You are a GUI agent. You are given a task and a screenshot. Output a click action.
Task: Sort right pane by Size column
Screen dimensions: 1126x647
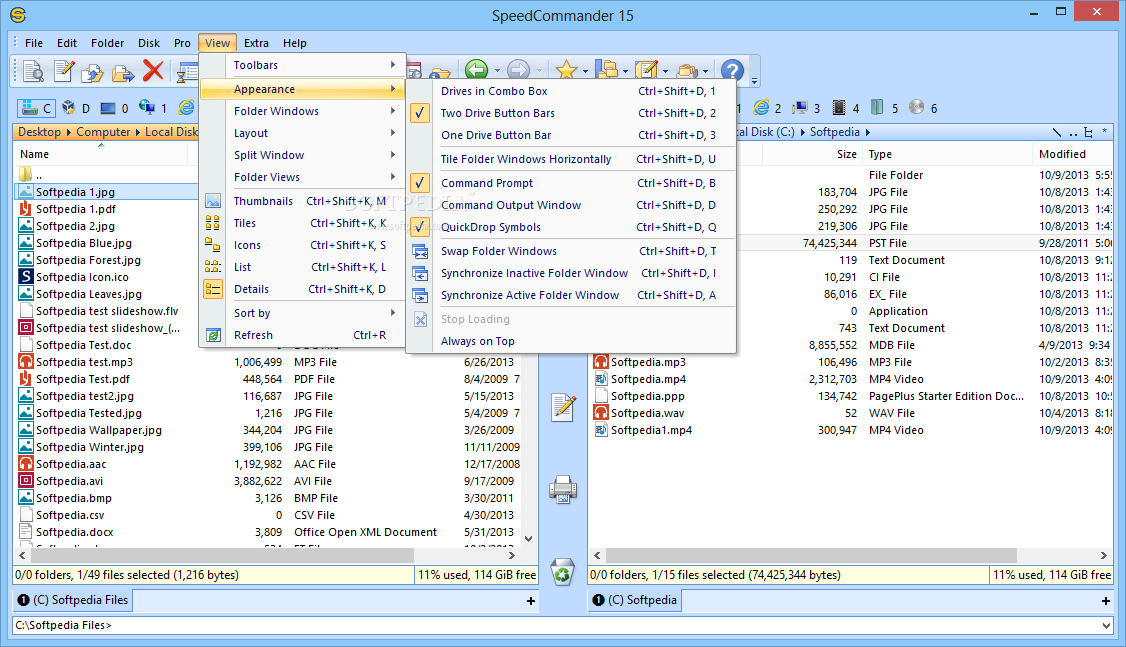[847, 154]
